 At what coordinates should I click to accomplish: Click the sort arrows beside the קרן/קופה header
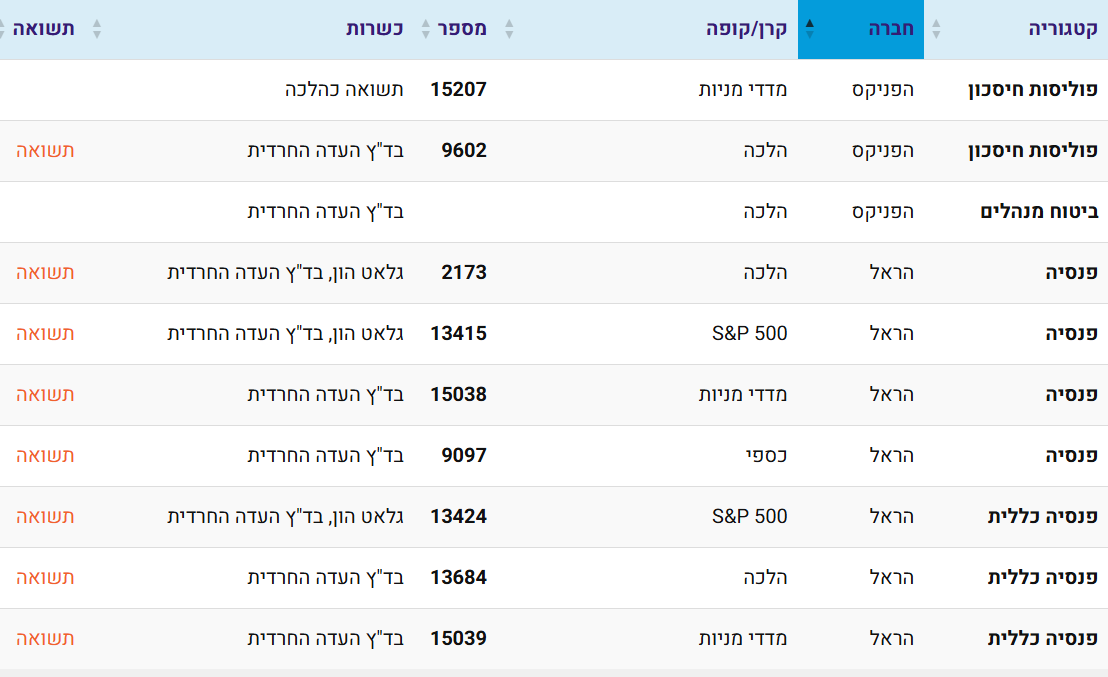[509, 29]
